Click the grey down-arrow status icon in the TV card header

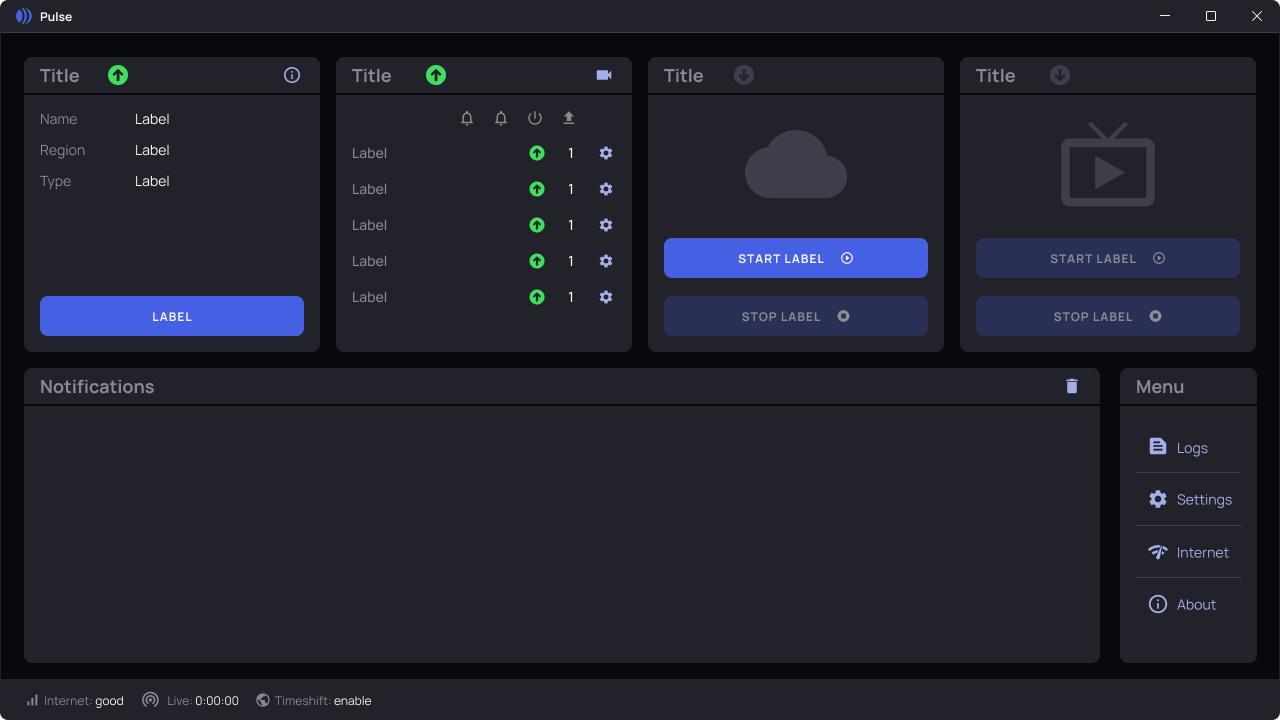[1060, 75]
